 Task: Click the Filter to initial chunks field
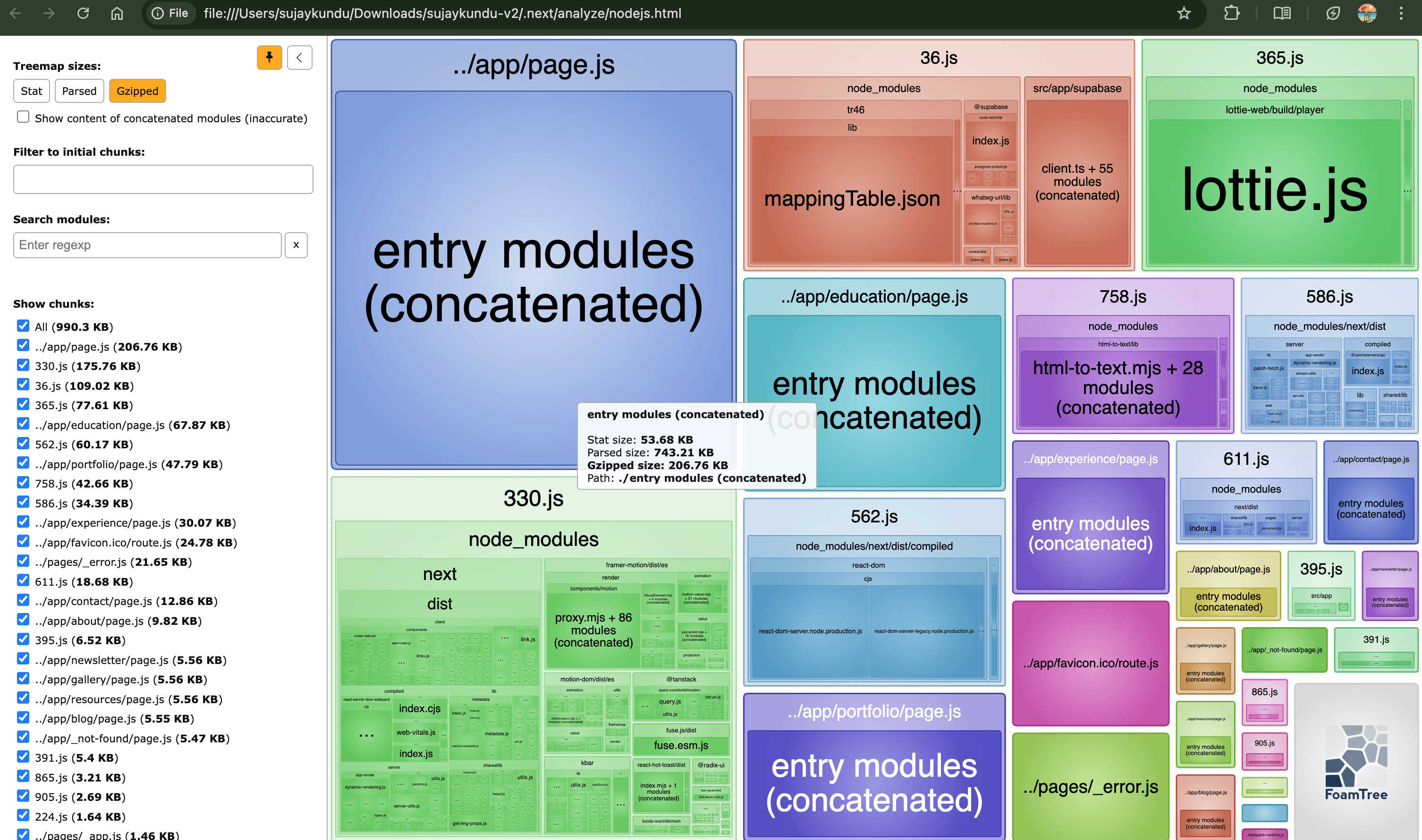[x=162, y=179]
